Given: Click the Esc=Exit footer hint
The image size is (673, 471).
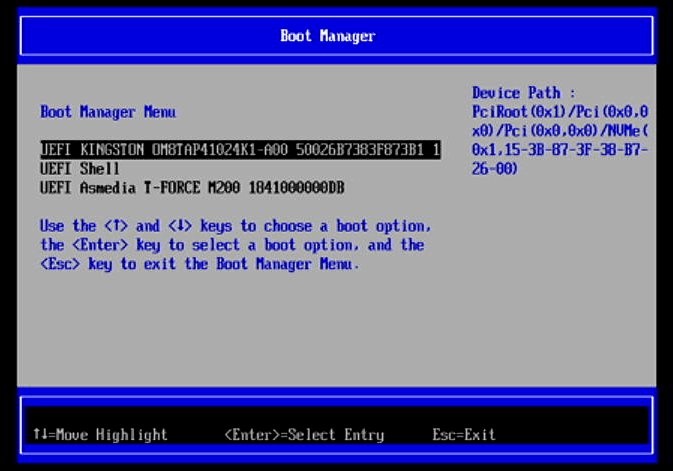Looking at the screenshot, I should pyautogui.click(x=464, y=435).
